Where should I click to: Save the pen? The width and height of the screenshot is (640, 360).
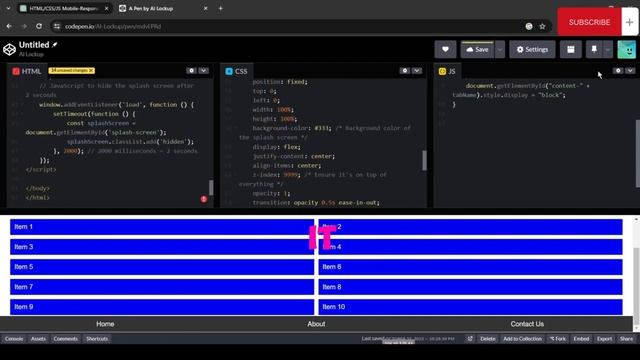point(477,49)
